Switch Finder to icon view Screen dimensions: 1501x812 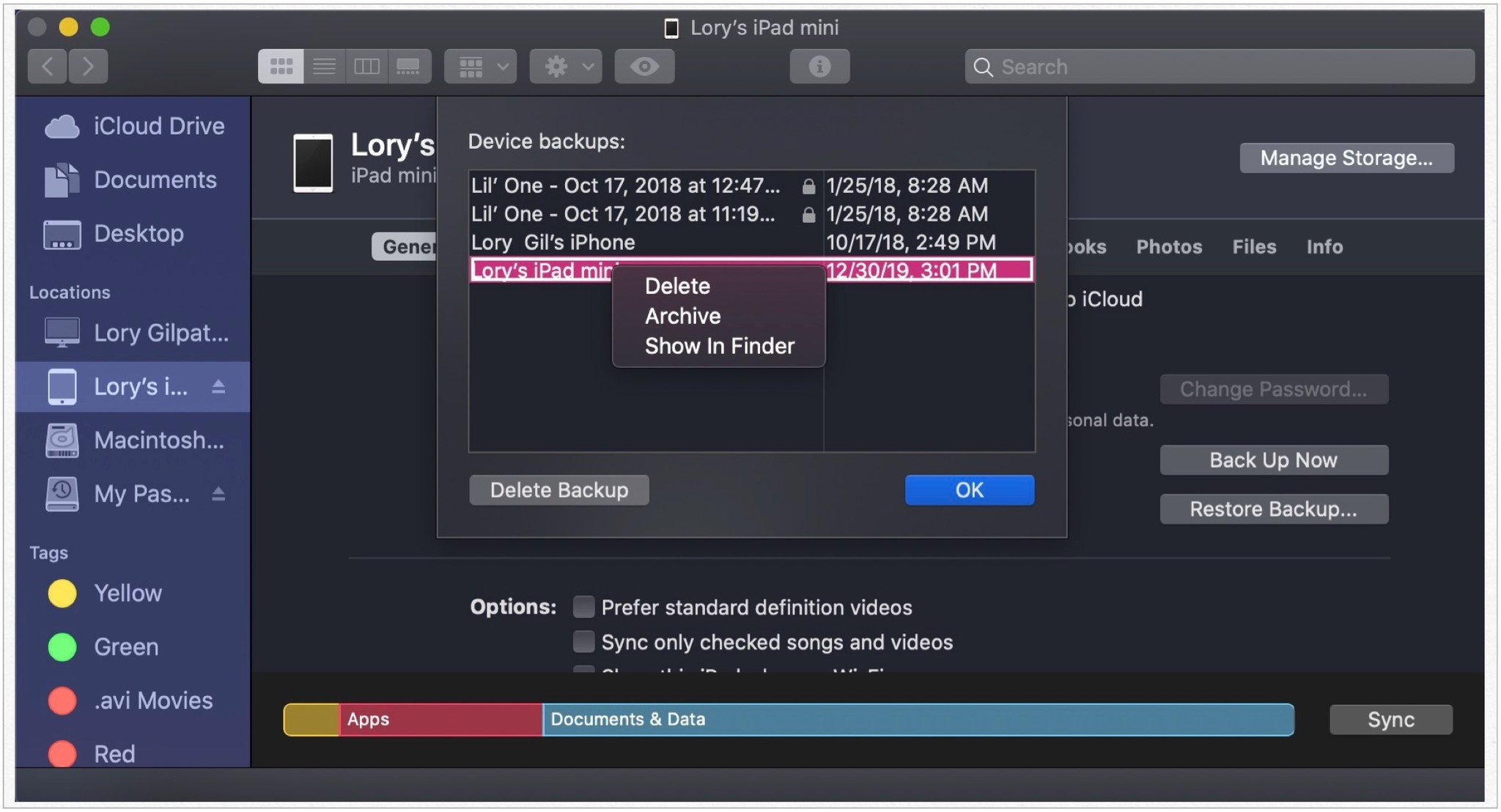coord(281,67)
